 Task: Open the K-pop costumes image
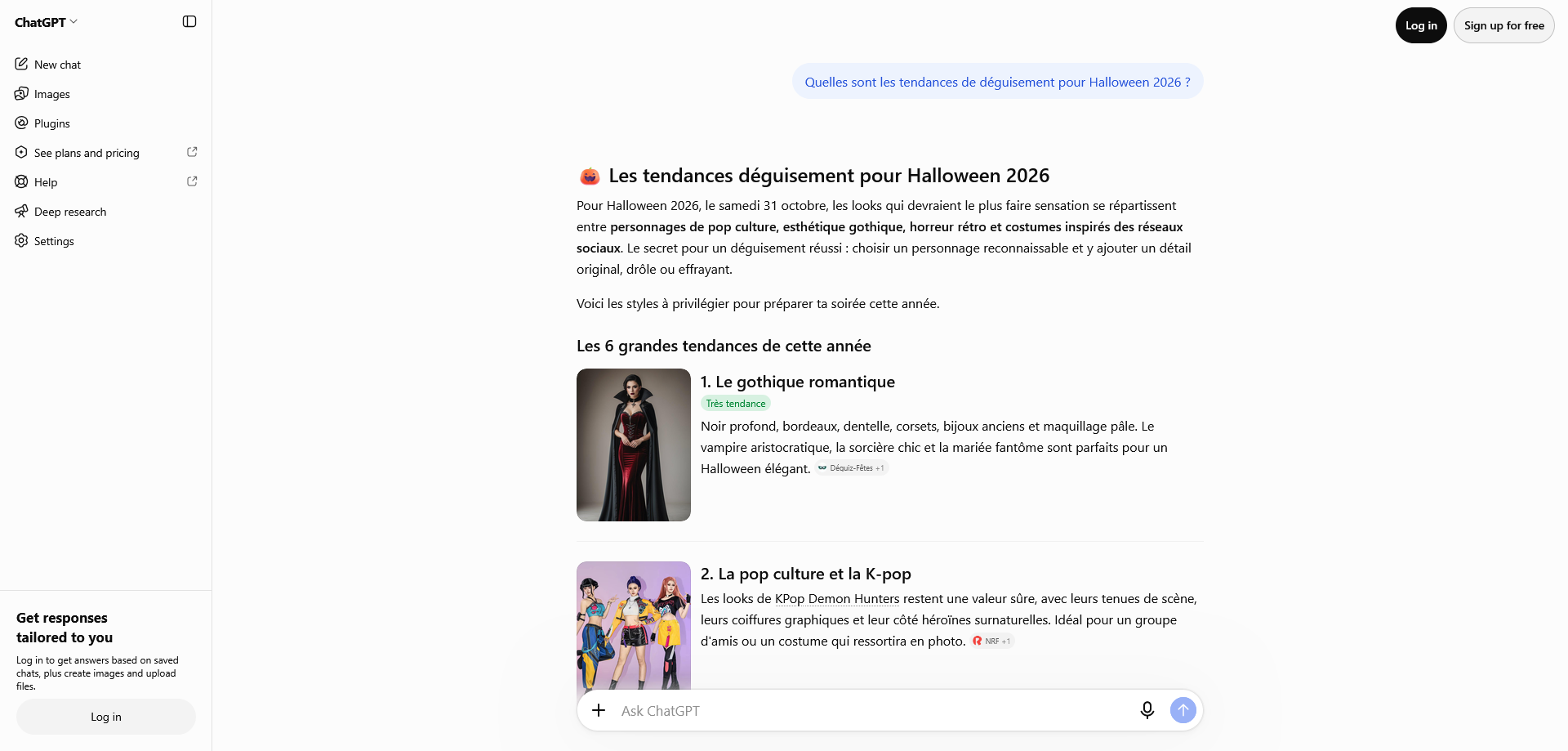click(634, 626)
